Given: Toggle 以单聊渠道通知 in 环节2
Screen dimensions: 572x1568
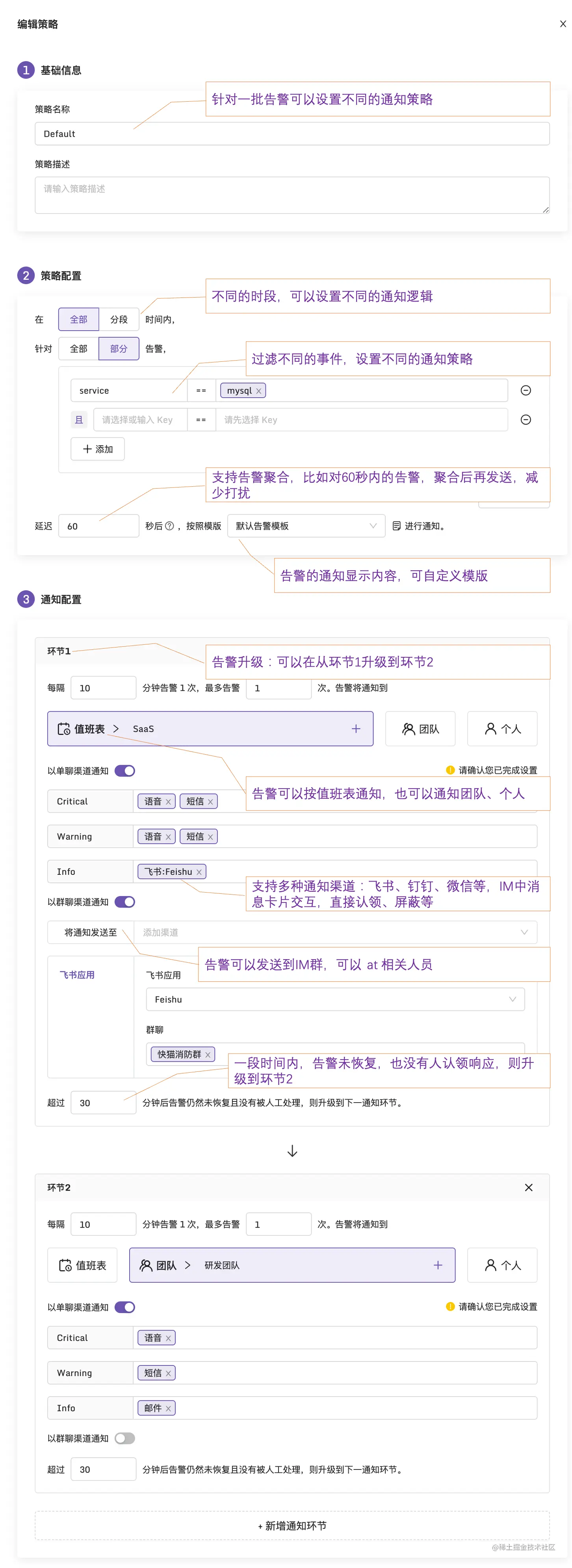Looking at the screenshot, I should 125,1307.
